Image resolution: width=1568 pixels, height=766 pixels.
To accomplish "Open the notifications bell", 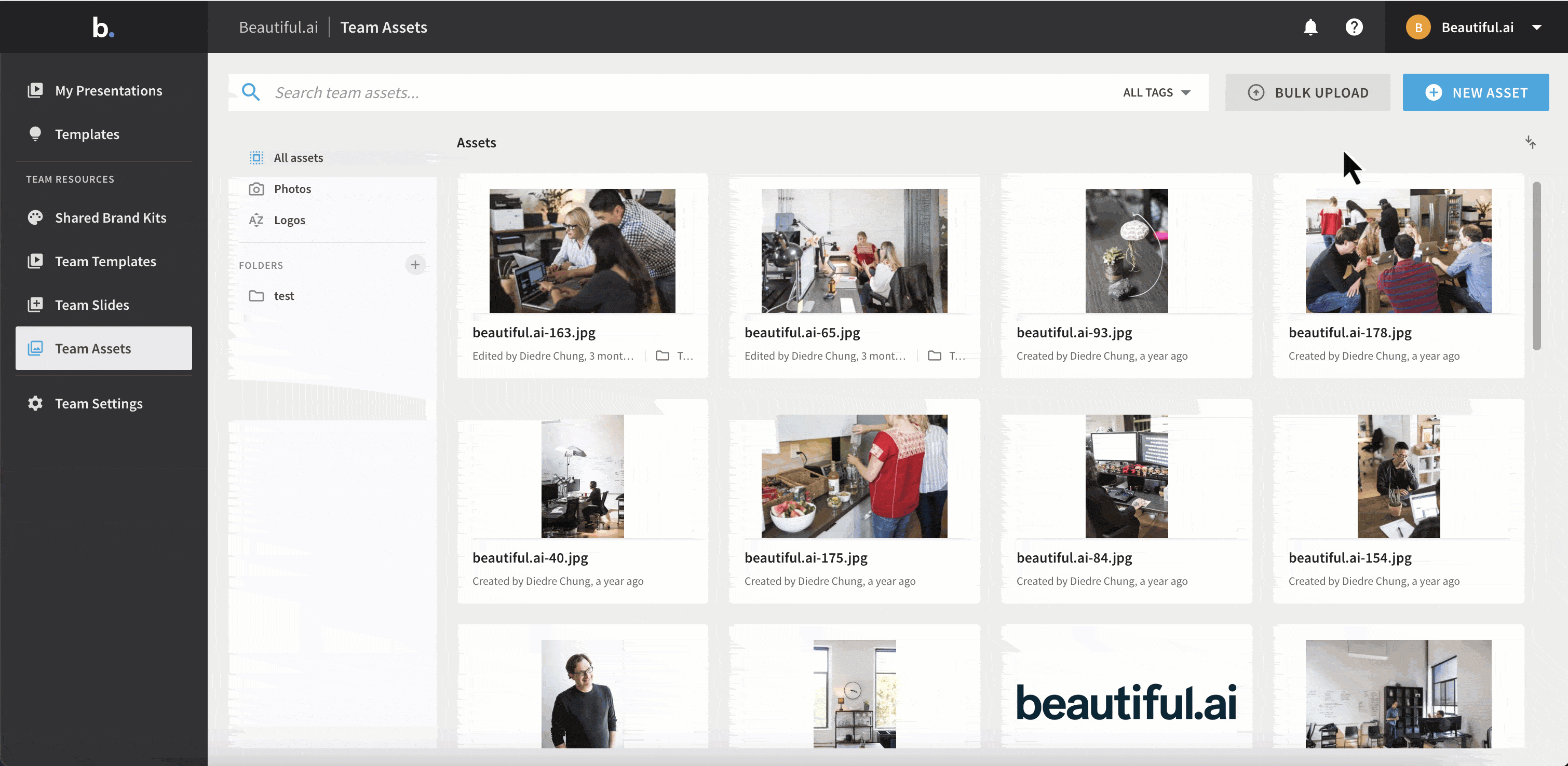I will click(1310, 28).
